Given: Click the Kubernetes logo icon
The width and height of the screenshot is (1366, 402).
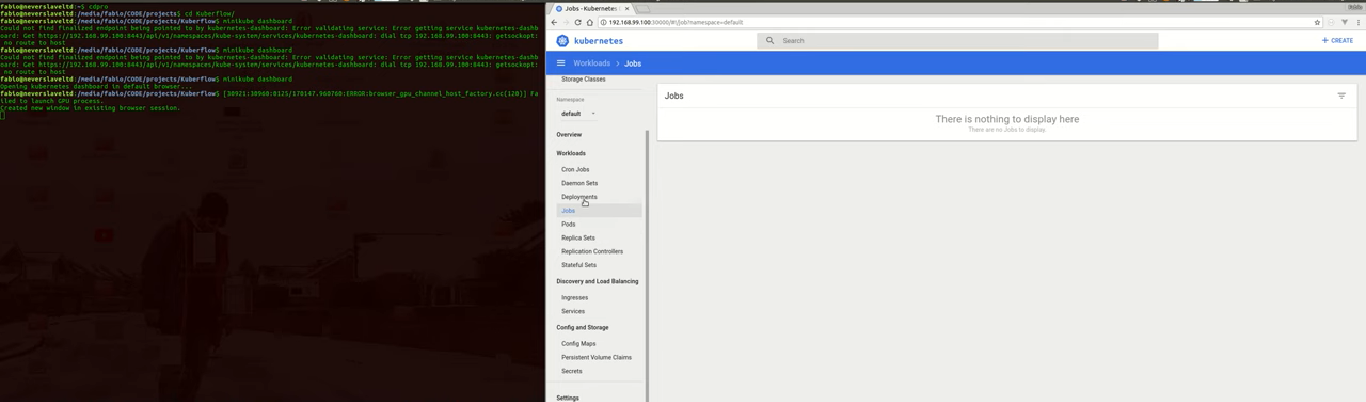Looking at the screenshot, I should tap(562, 41).
